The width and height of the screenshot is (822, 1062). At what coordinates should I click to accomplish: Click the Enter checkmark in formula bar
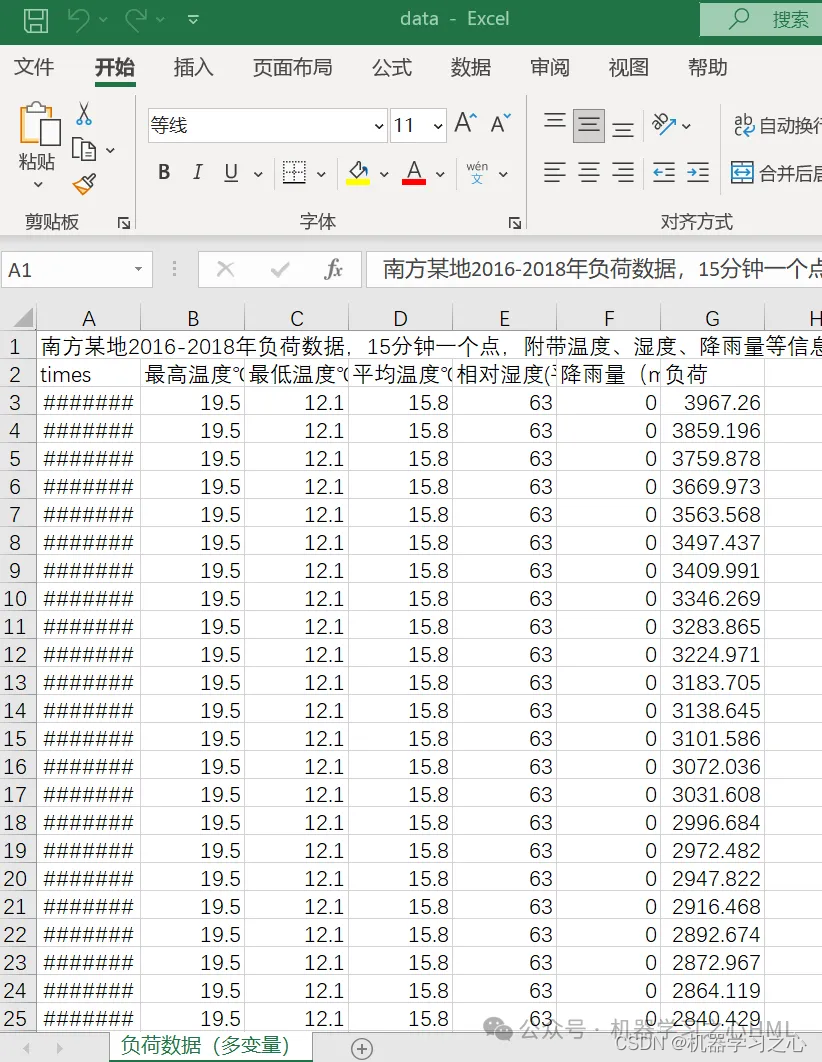tap(280, 270)
